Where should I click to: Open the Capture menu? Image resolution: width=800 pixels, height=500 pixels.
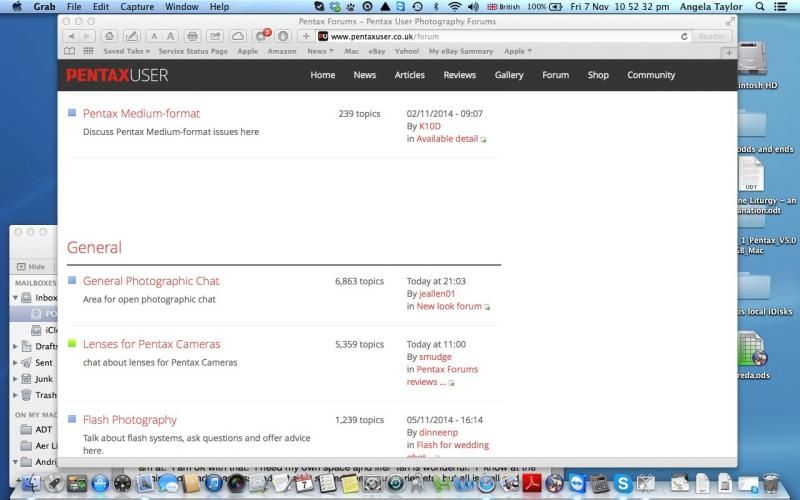click(137, 7)
